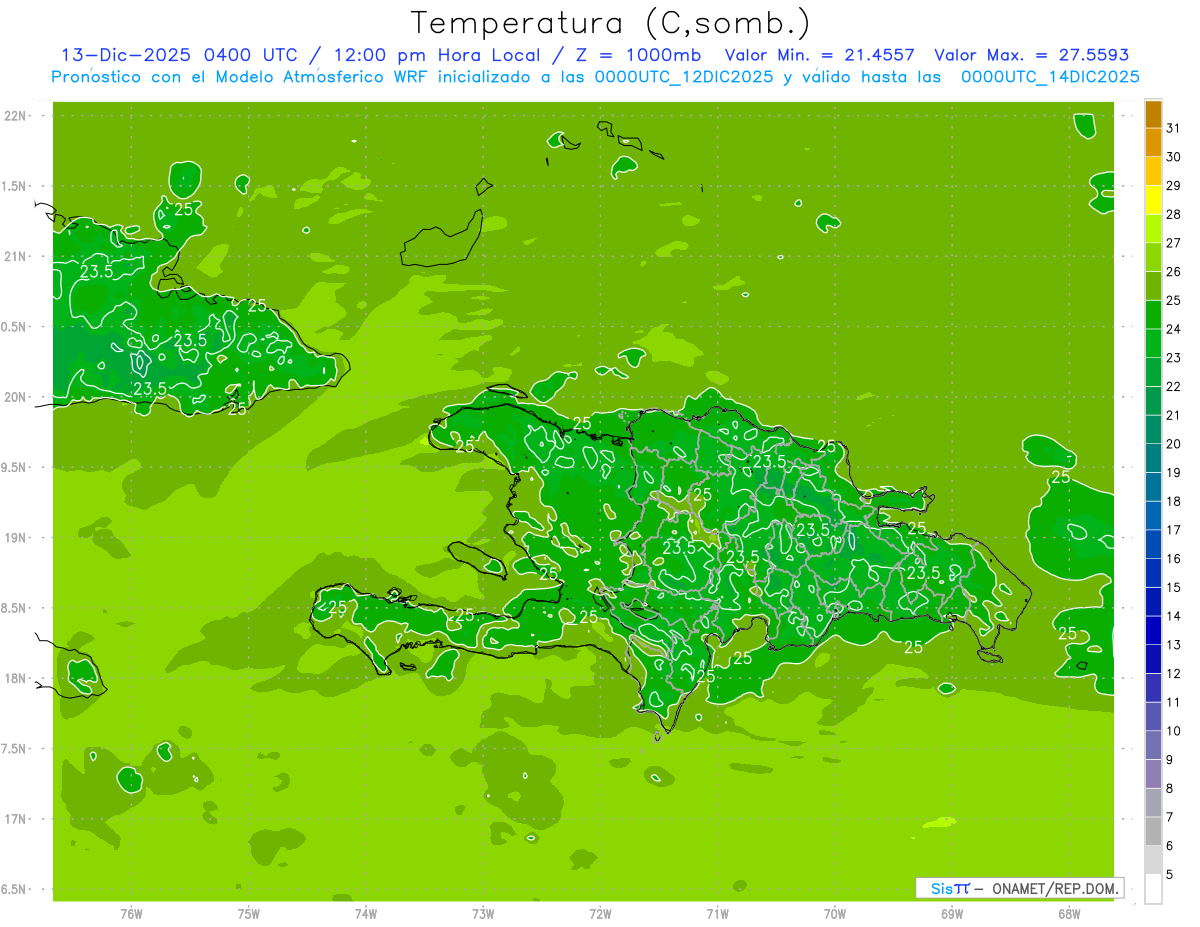1200x927 pixels.
Task: Click the legend value '15'
Action: point(1173,587)
